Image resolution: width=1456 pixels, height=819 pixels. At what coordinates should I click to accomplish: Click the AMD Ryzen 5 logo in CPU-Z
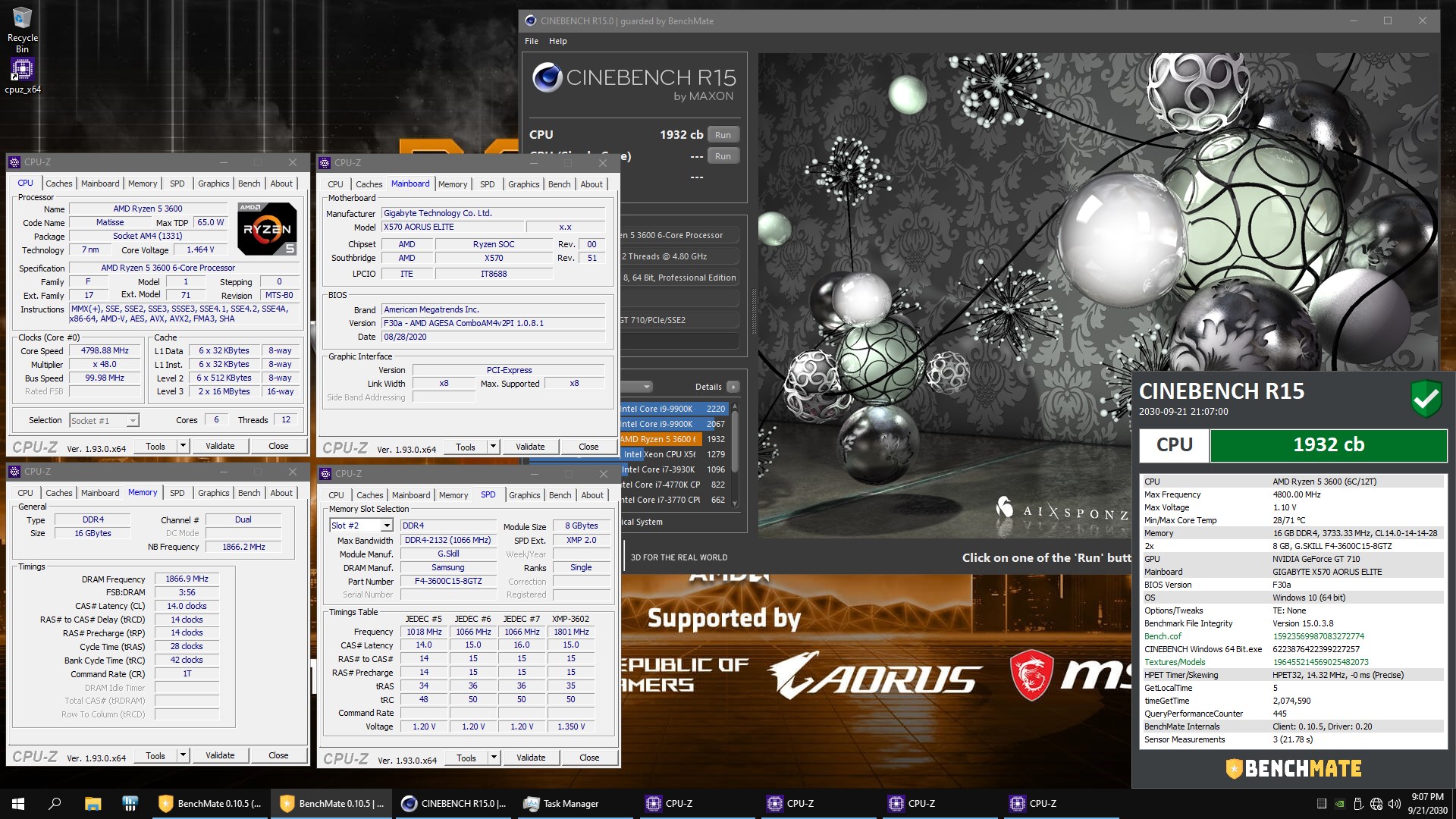(267, 228)
